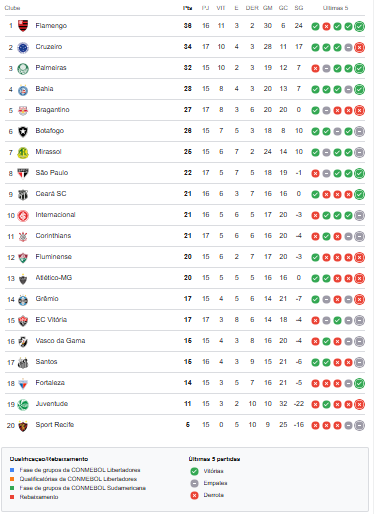Open the São Paulo team link
The image size is (374, 514).
[52, 173]
